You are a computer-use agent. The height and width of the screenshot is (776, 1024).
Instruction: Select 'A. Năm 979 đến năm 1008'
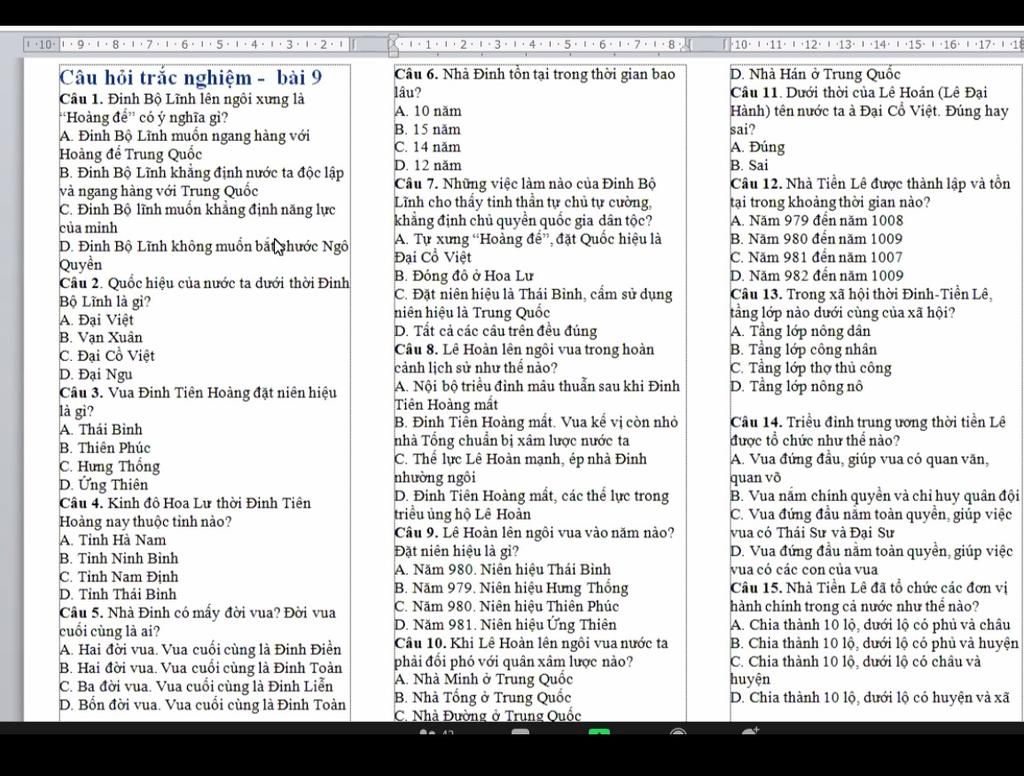[816, 221]
